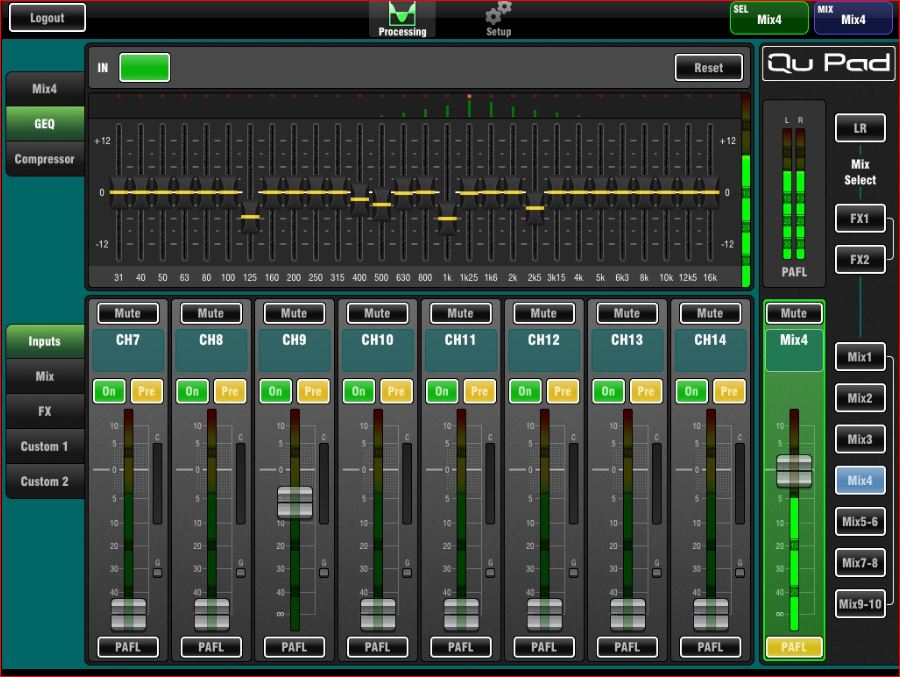Image resolution: width=900 pixels, height=677 pixels.
Task: Click the CH9 send fader handle
Action: [294, 502]
